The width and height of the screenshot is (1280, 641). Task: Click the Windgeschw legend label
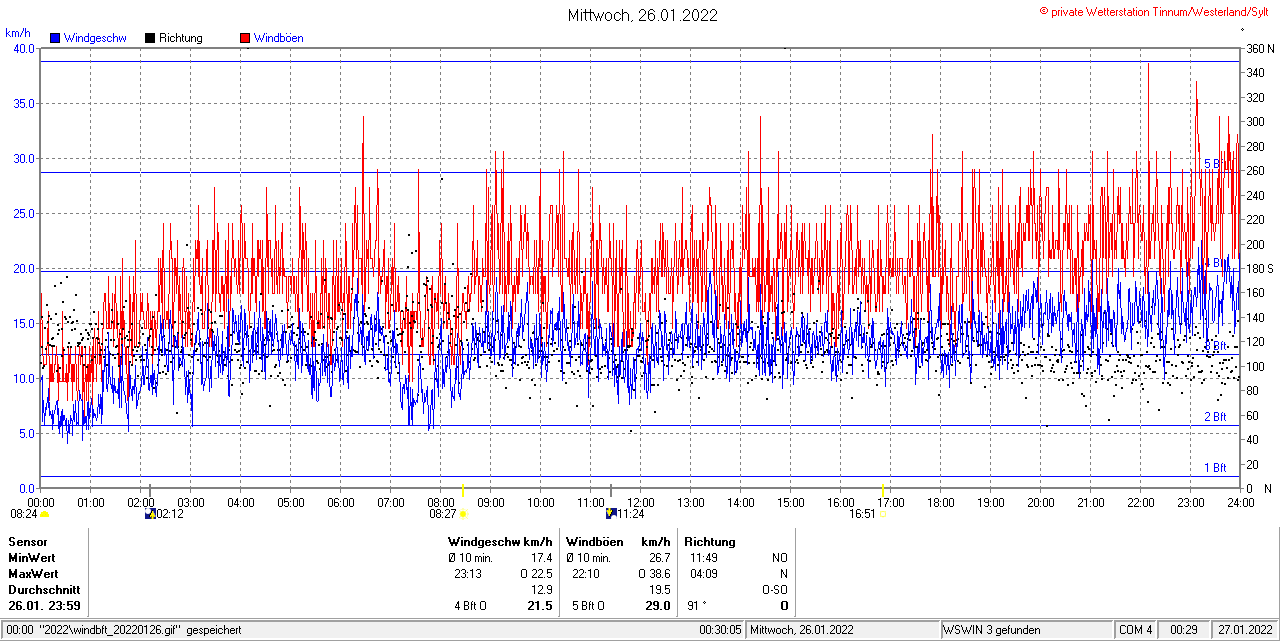(95, 38)
